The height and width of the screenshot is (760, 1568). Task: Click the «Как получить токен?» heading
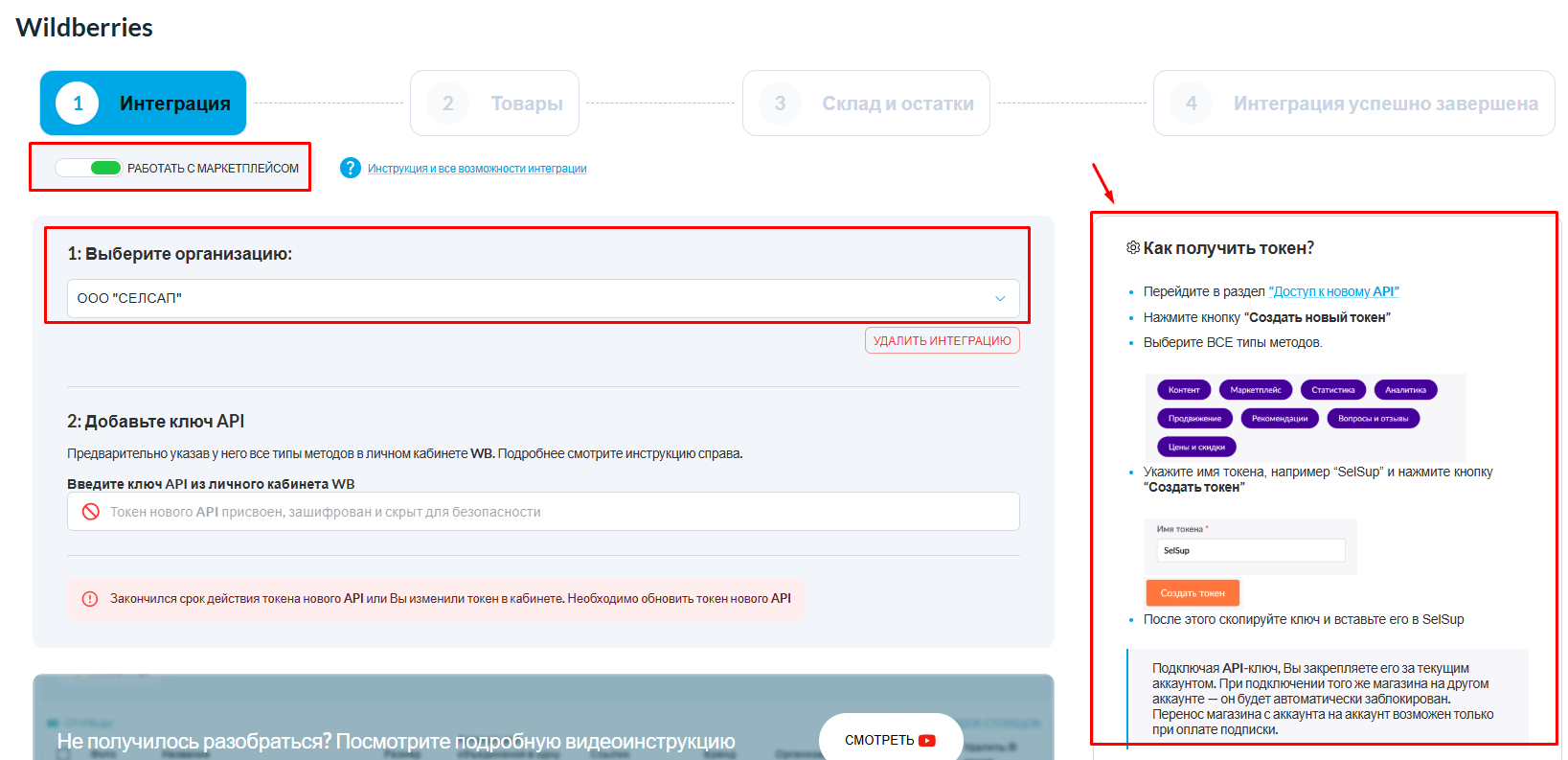[1229, 248]
